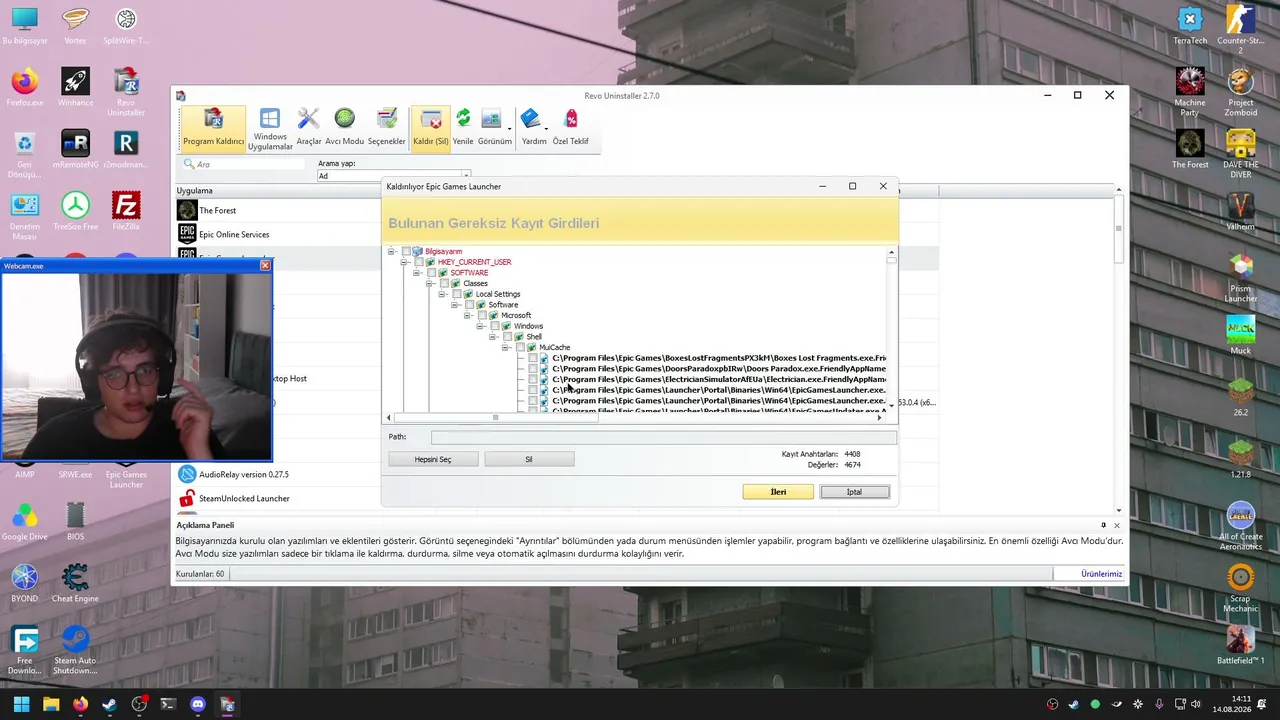
Task: Check the Doors Paradox entry checkbox
Action: coord(533,369)
